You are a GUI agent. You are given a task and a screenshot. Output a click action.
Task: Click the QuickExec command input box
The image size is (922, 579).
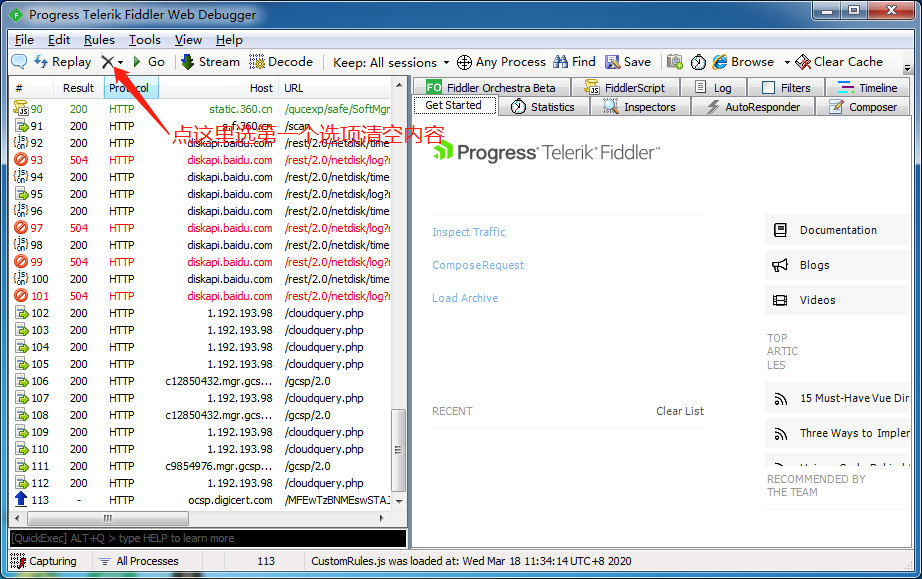pyautogui.click(x=208, y=538)
